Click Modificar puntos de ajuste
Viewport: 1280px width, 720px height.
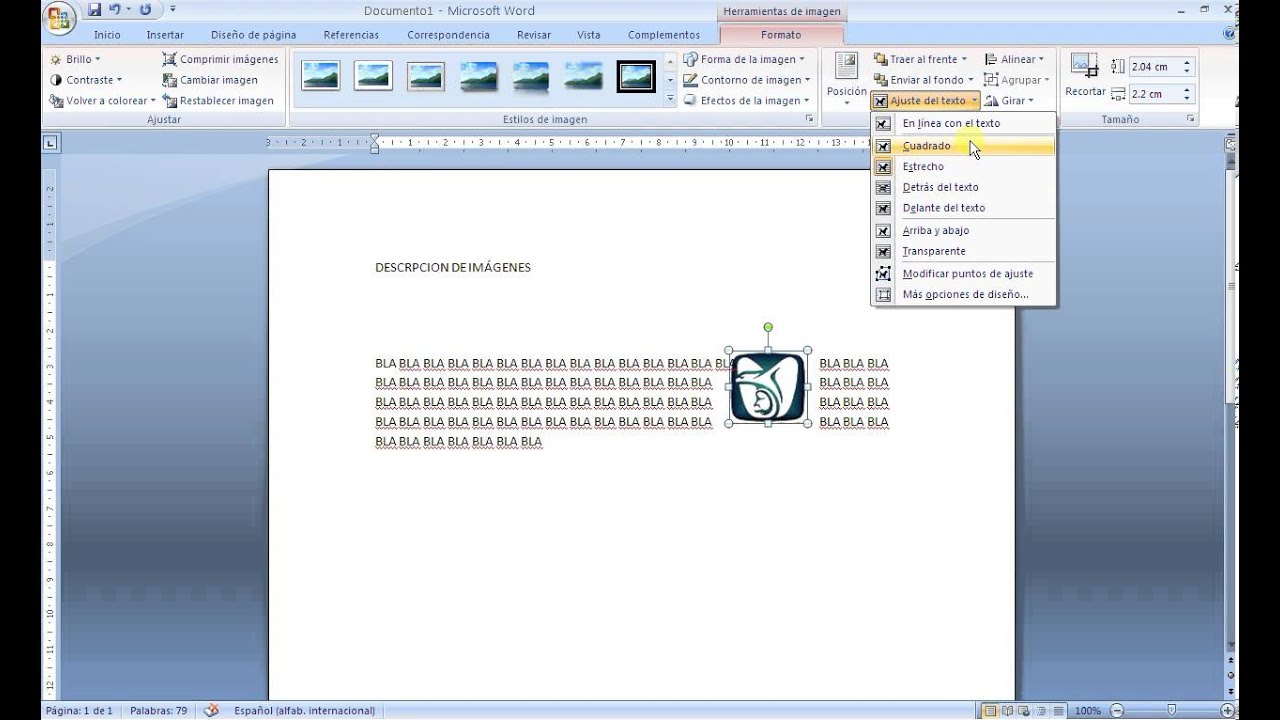point(964,274)
